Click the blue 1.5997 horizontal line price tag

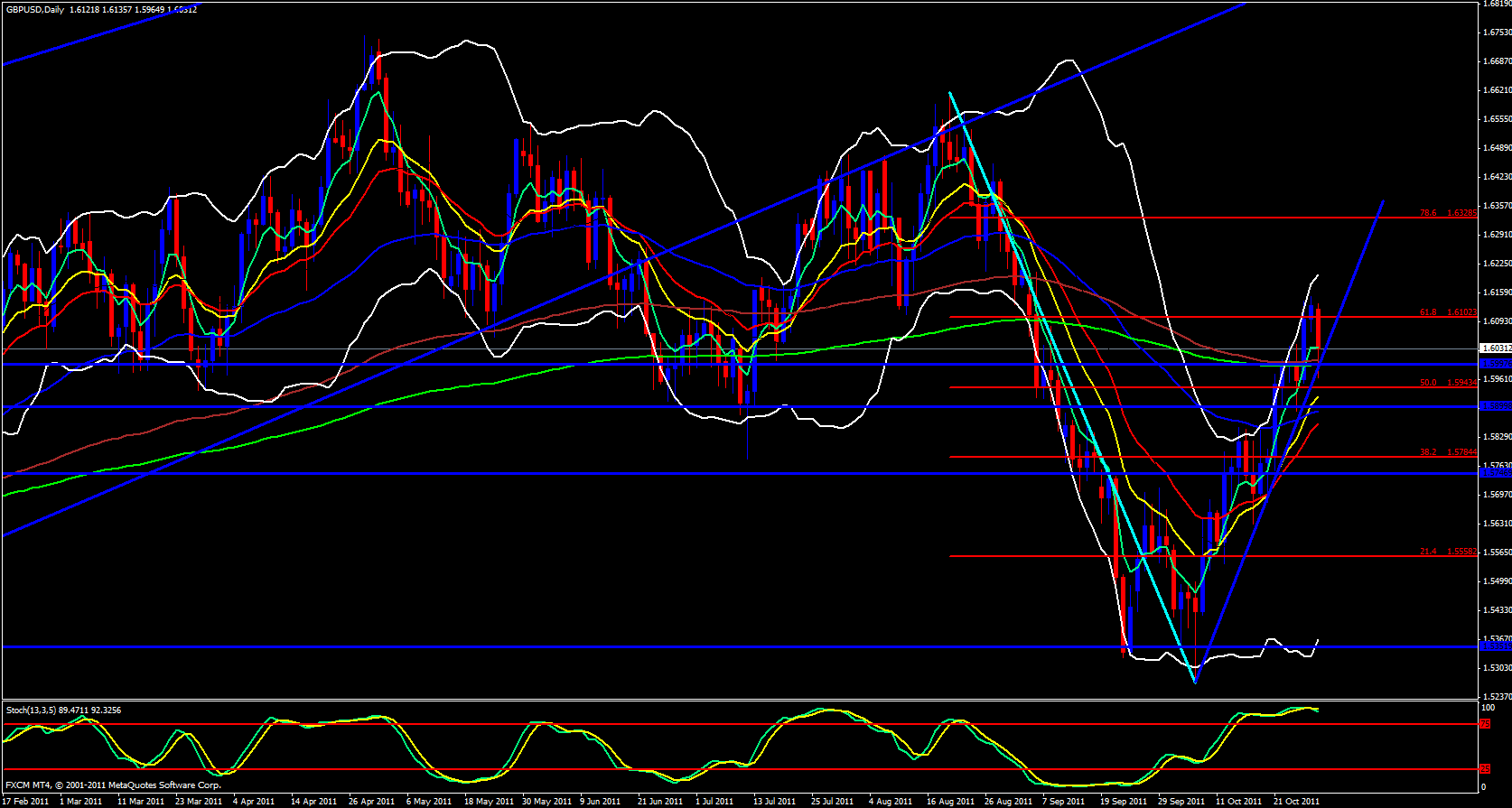point(1496,364)
